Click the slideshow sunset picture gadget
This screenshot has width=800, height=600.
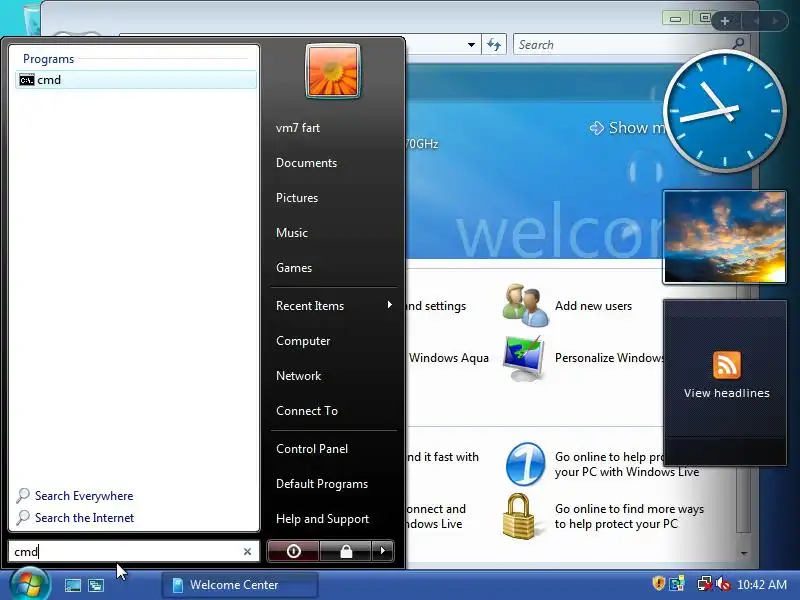tap(724, 237)
